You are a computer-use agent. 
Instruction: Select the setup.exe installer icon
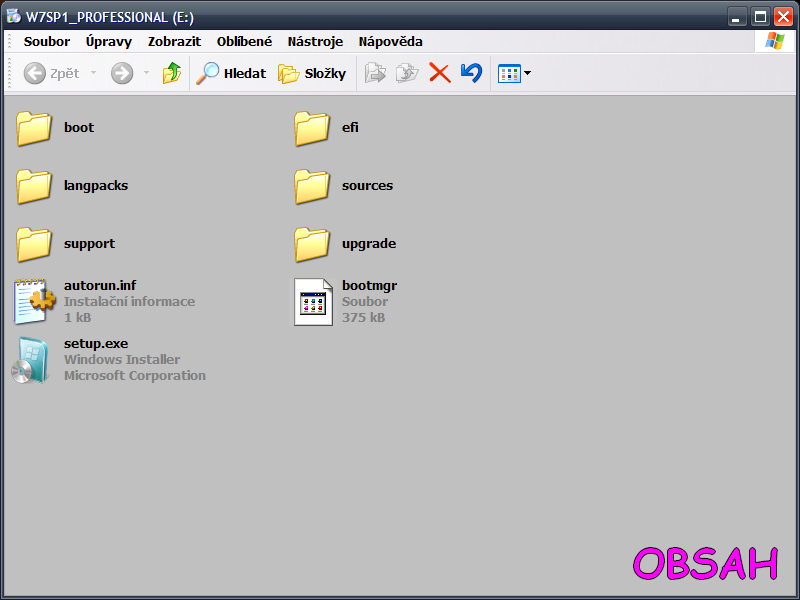pyautogui.click(x=31, y=360)
